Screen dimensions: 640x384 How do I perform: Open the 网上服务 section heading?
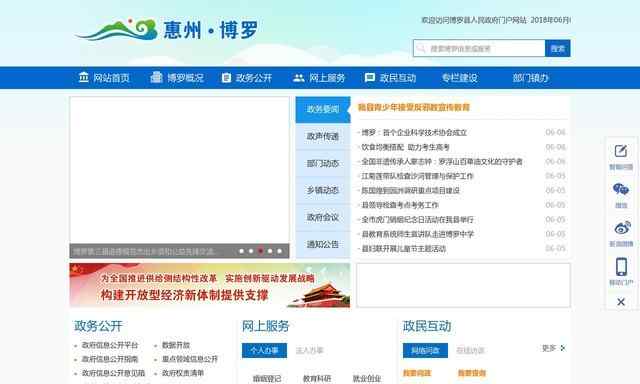(265, 326)
